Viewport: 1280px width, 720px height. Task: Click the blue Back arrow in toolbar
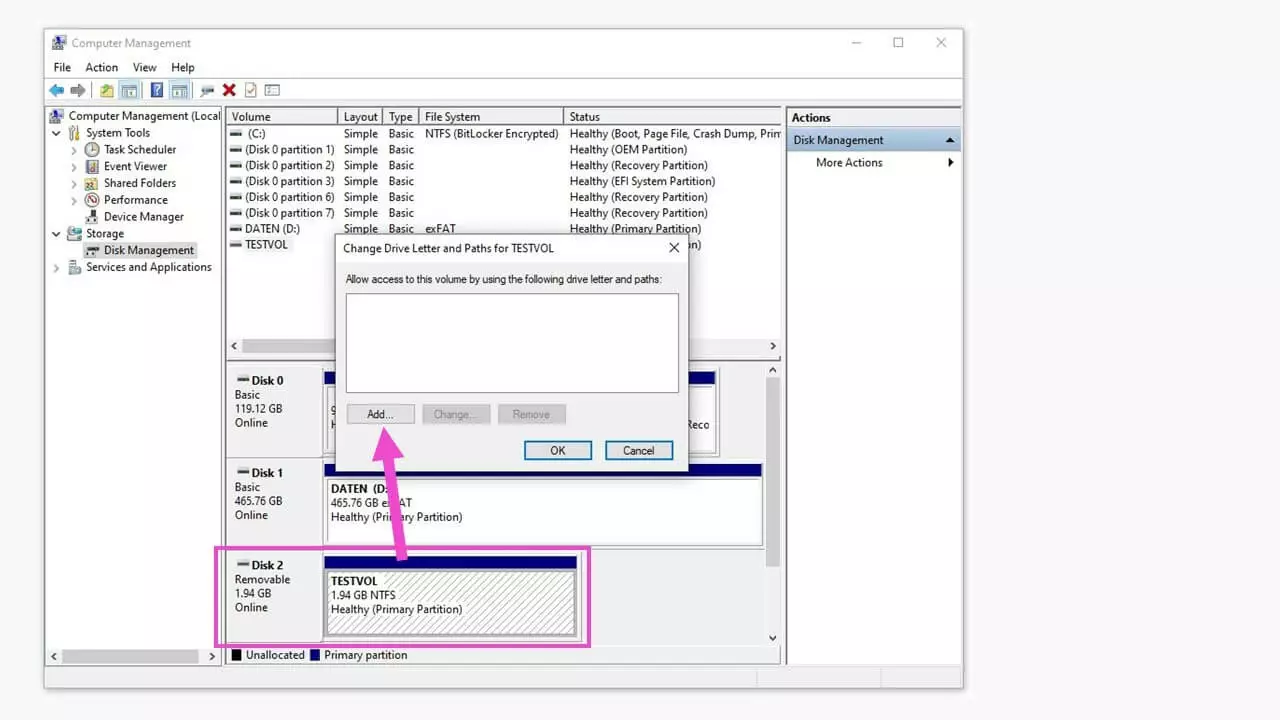[57, 91]
